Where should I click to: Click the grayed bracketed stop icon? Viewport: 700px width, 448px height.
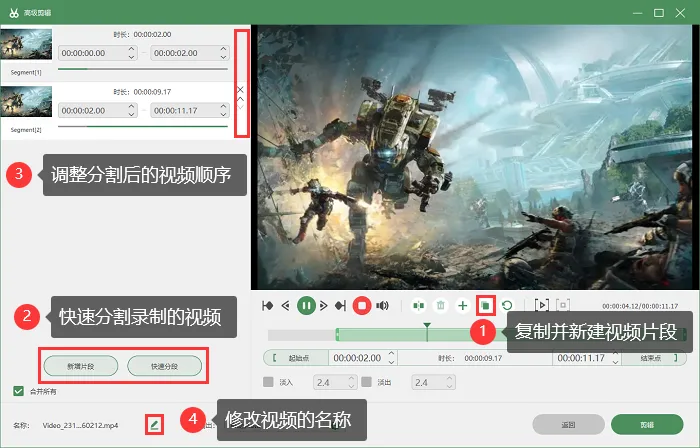[563, 306]
